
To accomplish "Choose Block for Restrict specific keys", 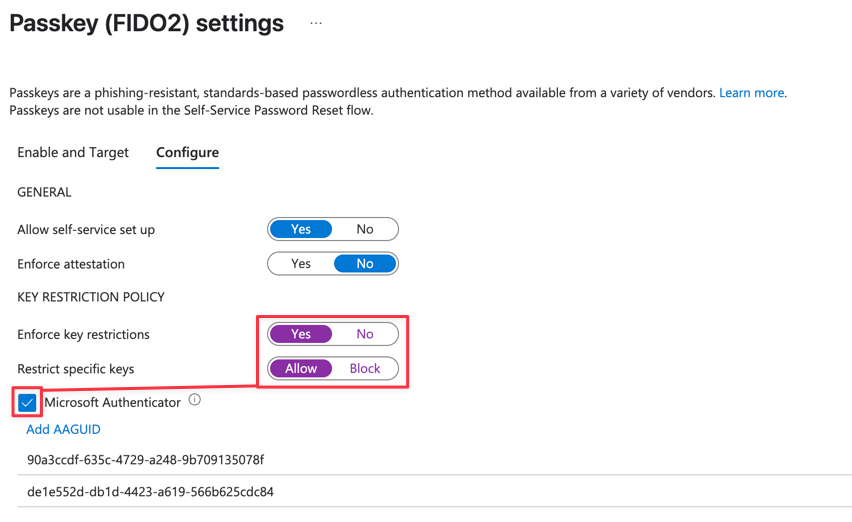I will pos(365,369).
